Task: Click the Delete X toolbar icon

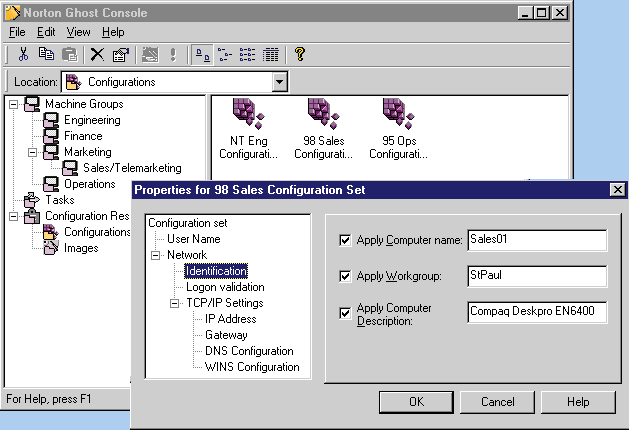Action: [x=97, y=55]
